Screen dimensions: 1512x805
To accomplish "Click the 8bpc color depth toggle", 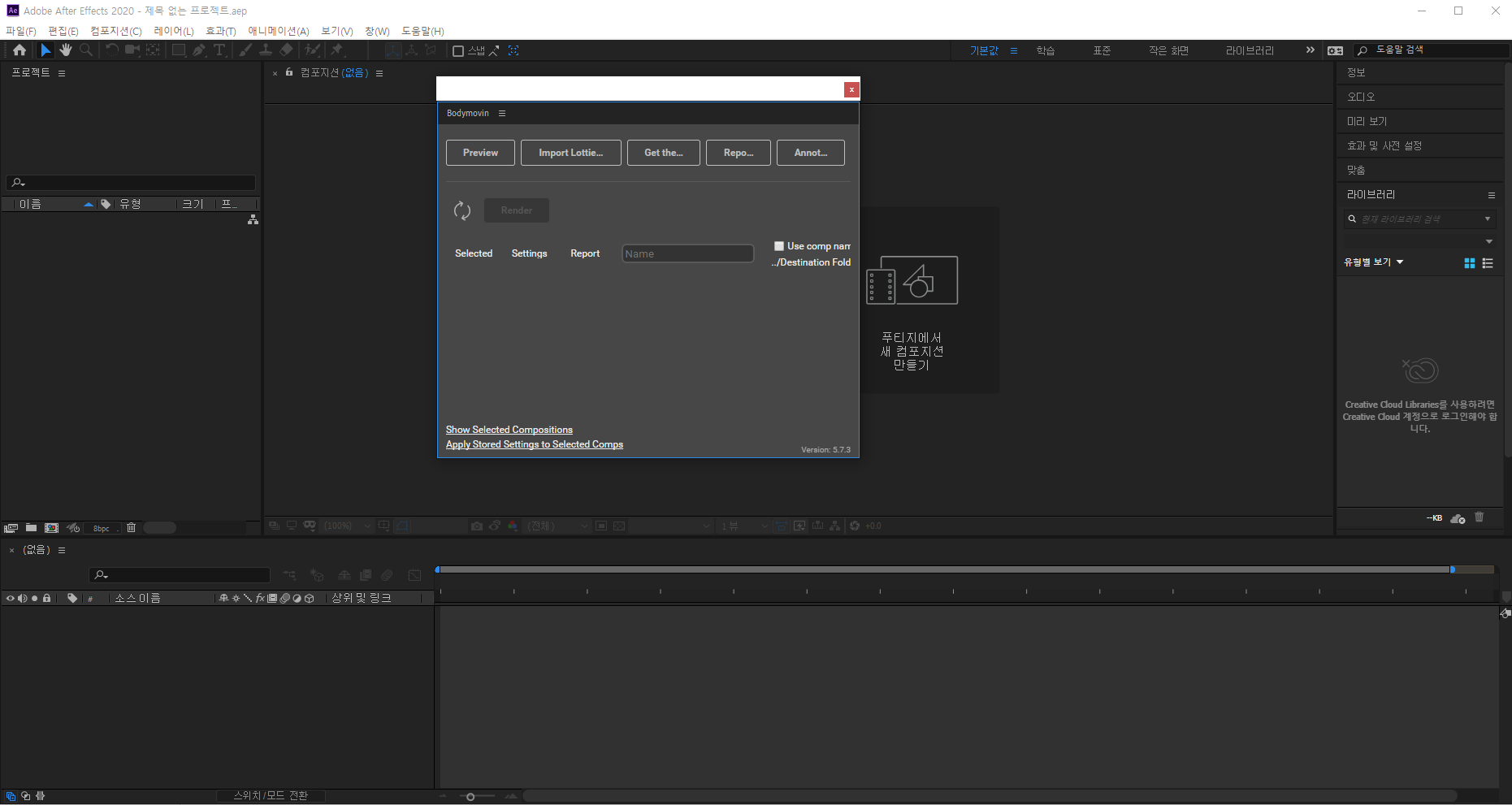I will coord(102,528).
